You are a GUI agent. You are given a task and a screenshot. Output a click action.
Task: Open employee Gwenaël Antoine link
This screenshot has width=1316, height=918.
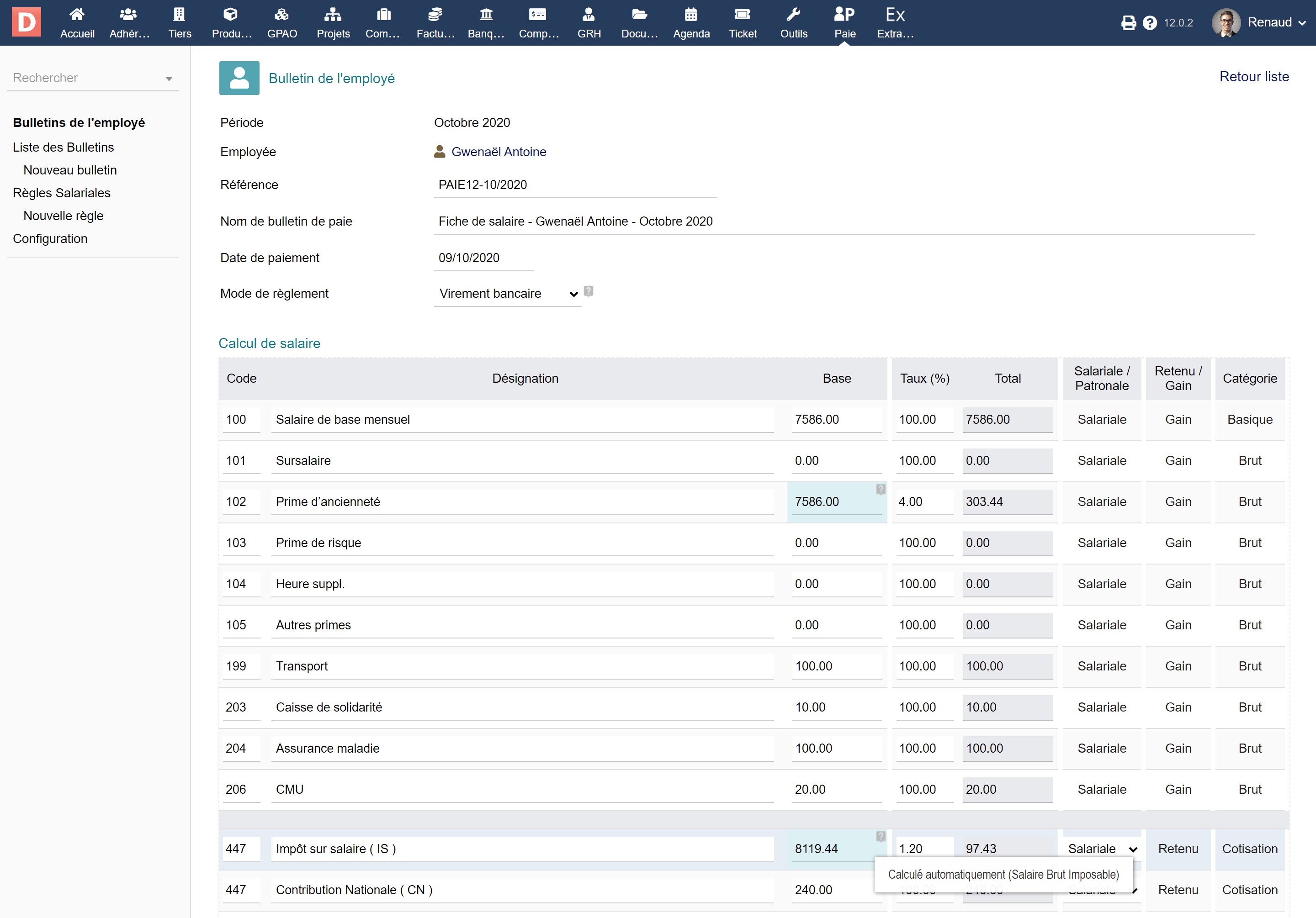point(498,152)
